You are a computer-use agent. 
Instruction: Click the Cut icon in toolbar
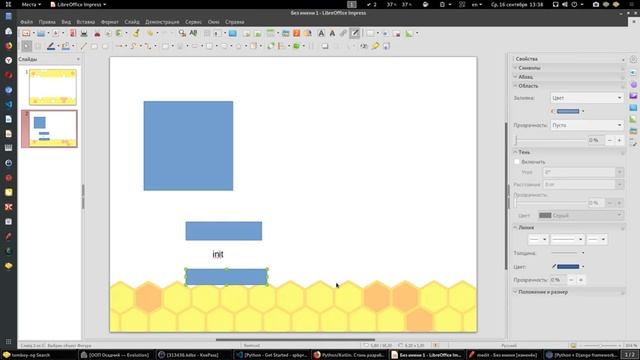tap(97, 33)
